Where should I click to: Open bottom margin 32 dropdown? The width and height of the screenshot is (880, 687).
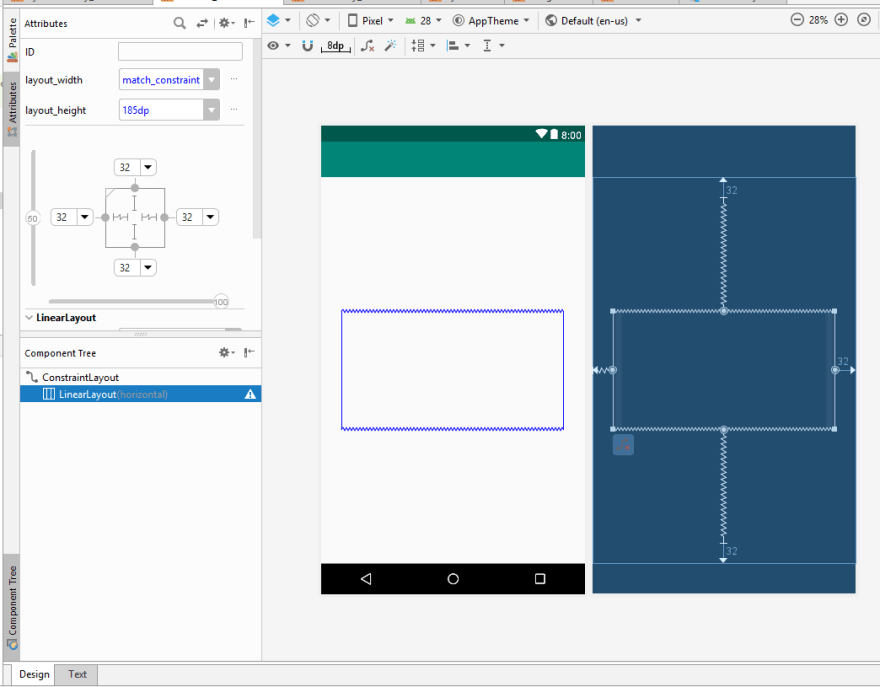(x=148, y=268)
